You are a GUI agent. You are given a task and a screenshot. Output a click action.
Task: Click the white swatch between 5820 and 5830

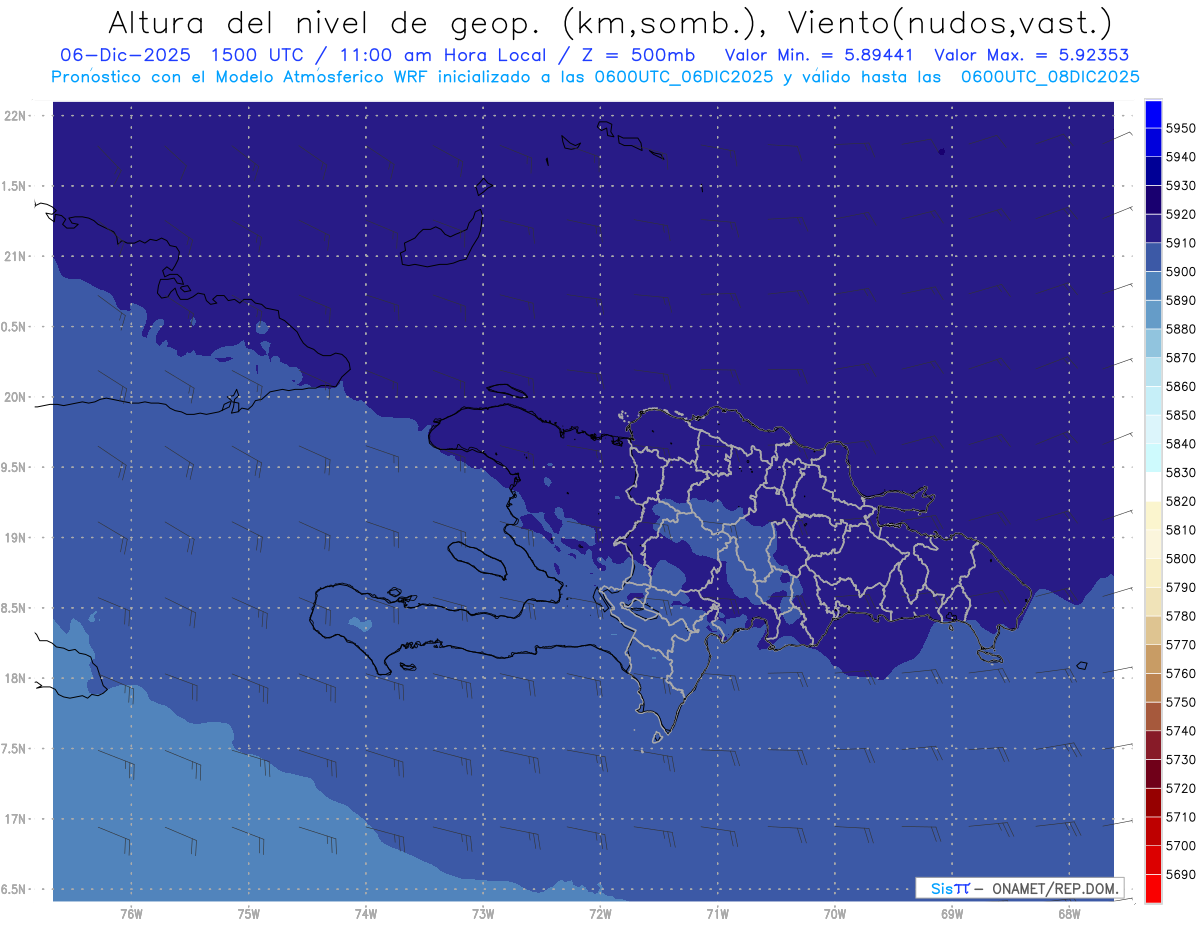(x=1153, y=487)
